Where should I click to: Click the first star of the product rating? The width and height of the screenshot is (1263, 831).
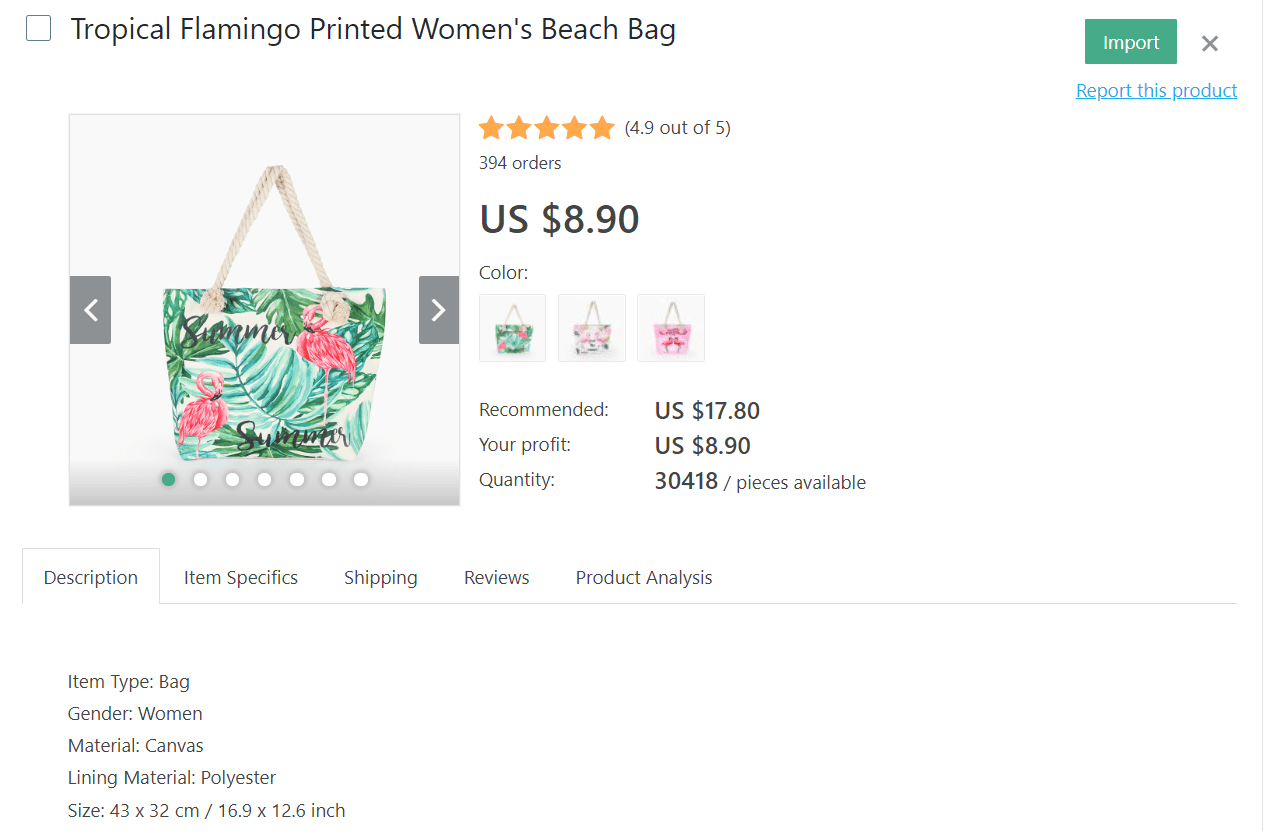click(491, 127)
